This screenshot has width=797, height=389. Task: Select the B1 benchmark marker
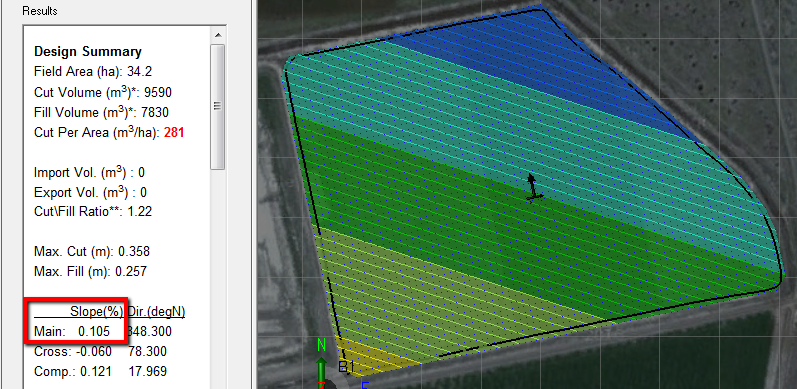click(346, 367)
